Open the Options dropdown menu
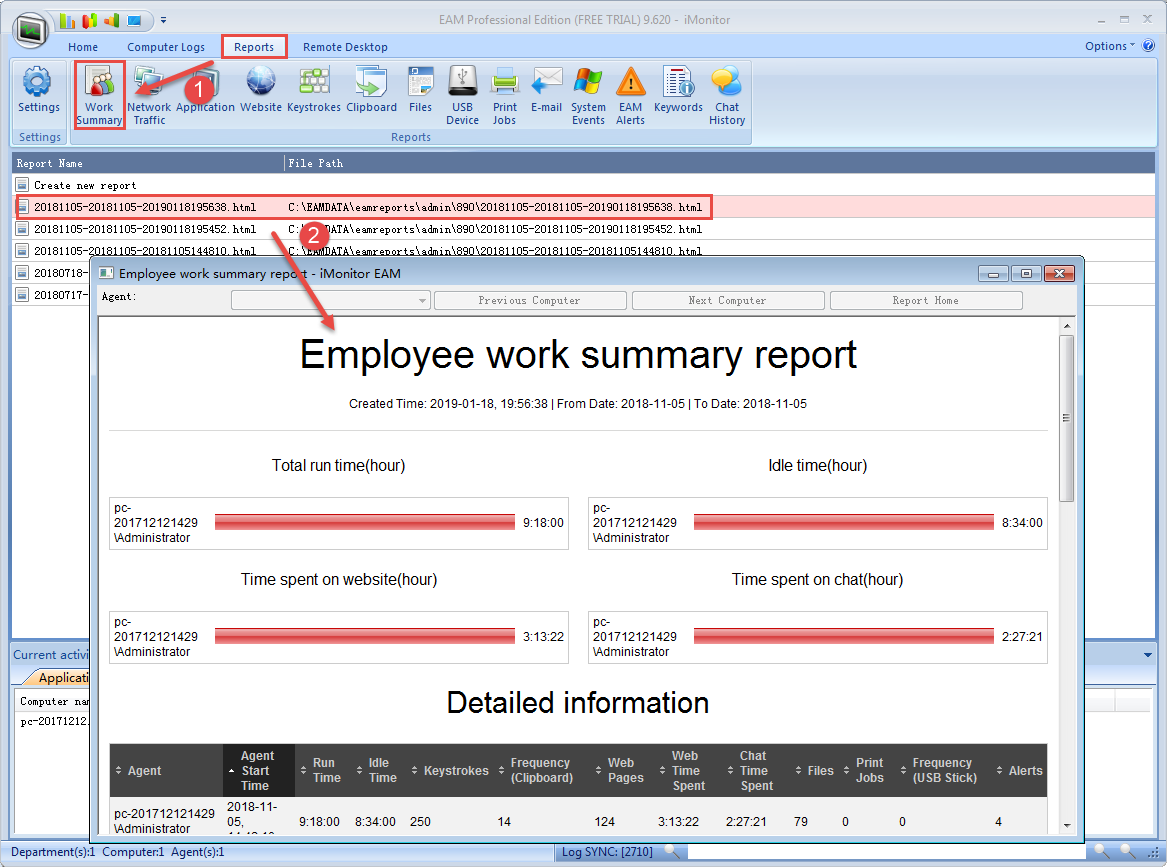The width and height of the screenshot is (1167, 867). coord(1110,46)
